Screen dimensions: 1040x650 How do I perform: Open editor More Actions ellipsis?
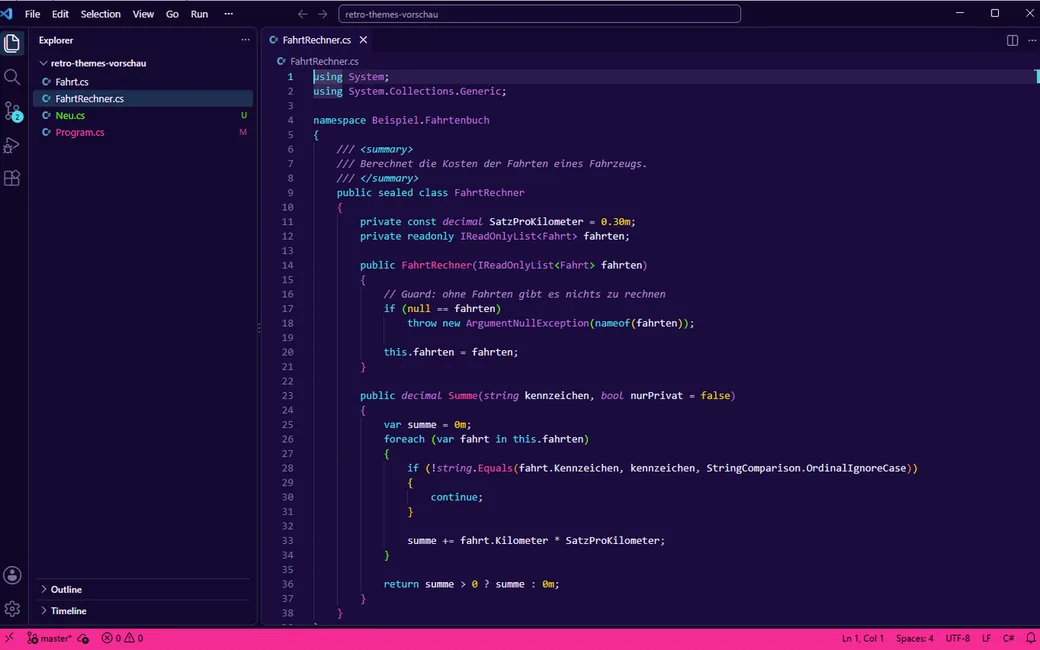[1031, 40]
